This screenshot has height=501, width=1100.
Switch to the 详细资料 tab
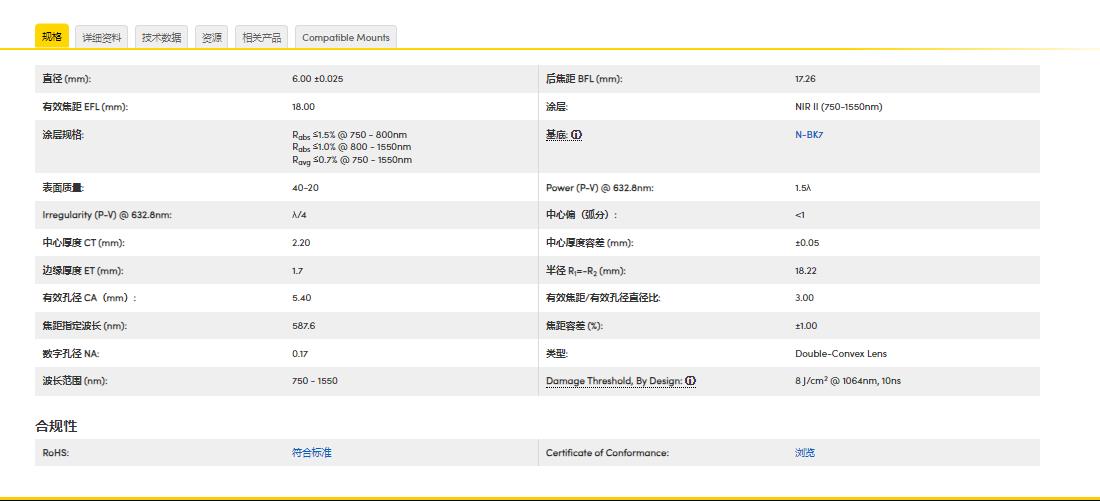pyautogui.click(x=102, y=38)
